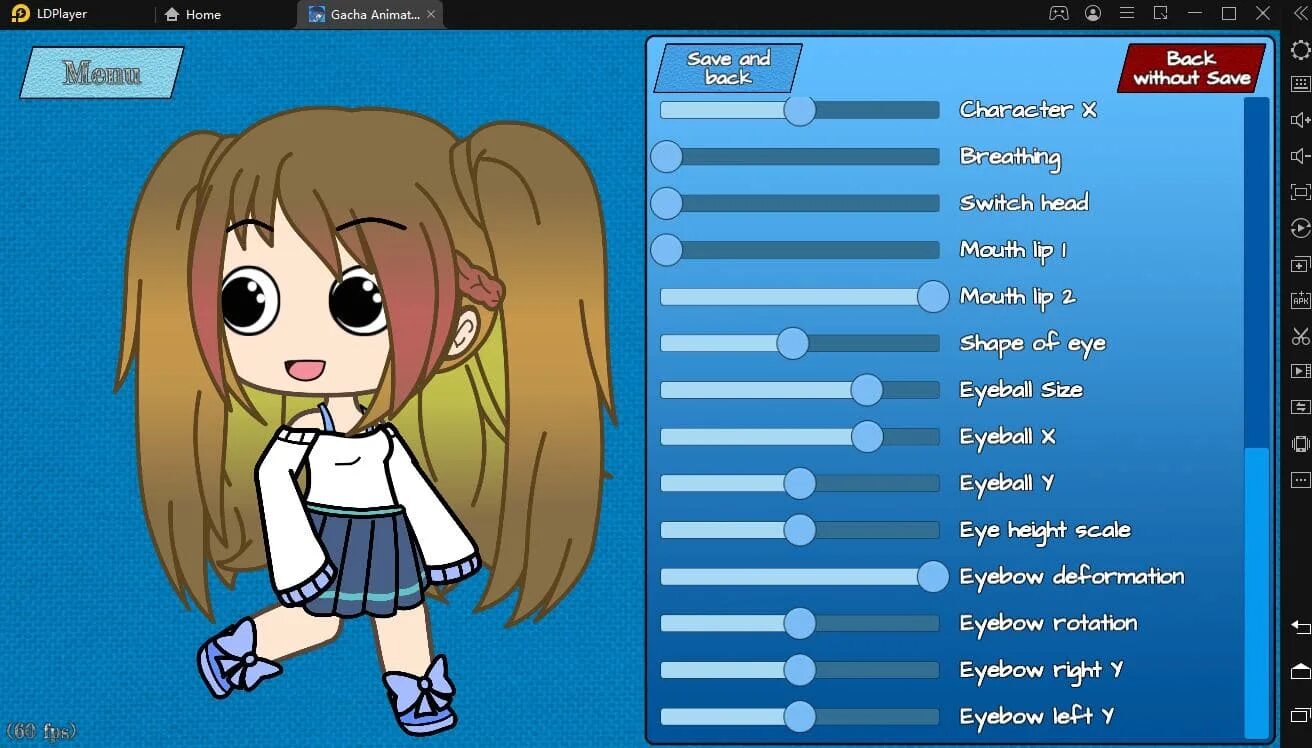Click the volume up icon

1300,120
